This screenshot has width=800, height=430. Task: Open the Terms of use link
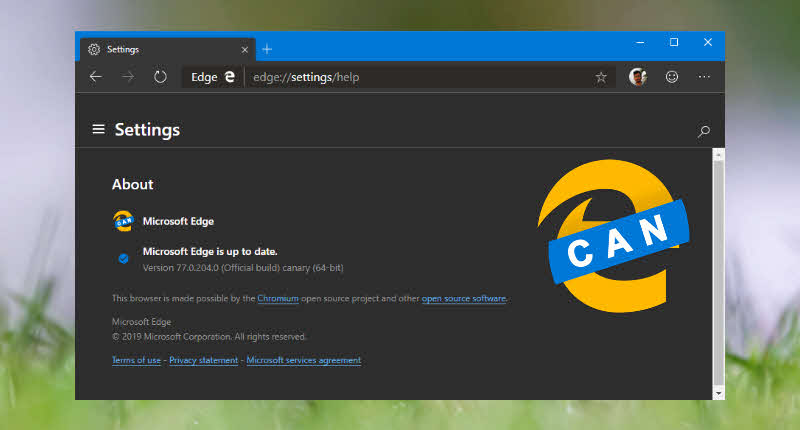(136, 360)
